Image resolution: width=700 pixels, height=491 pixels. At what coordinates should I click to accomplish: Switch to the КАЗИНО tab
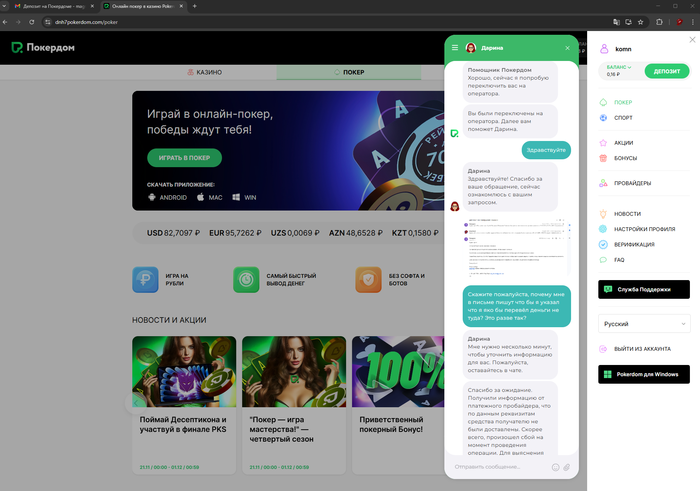(204, 72)
